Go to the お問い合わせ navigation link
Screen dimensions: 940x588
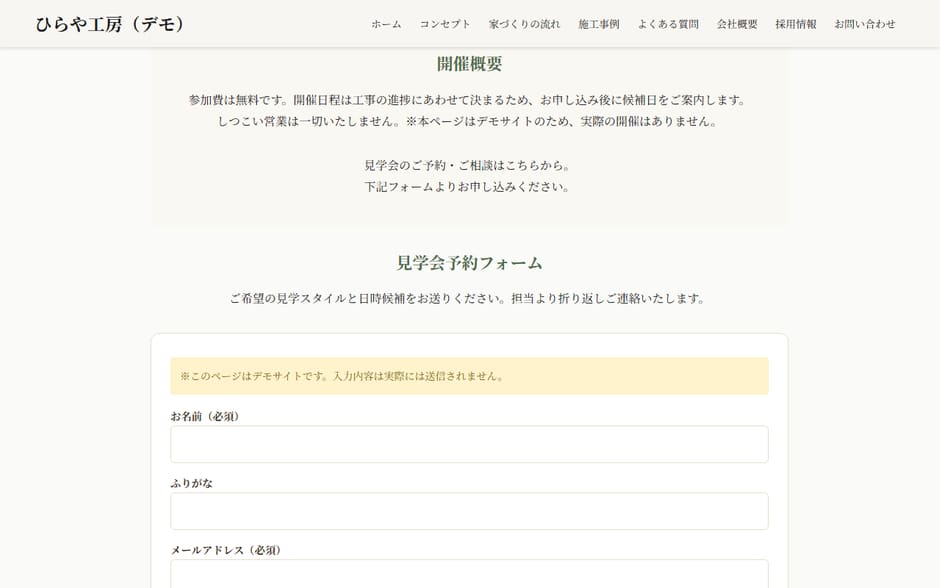[x=864, y=24]
